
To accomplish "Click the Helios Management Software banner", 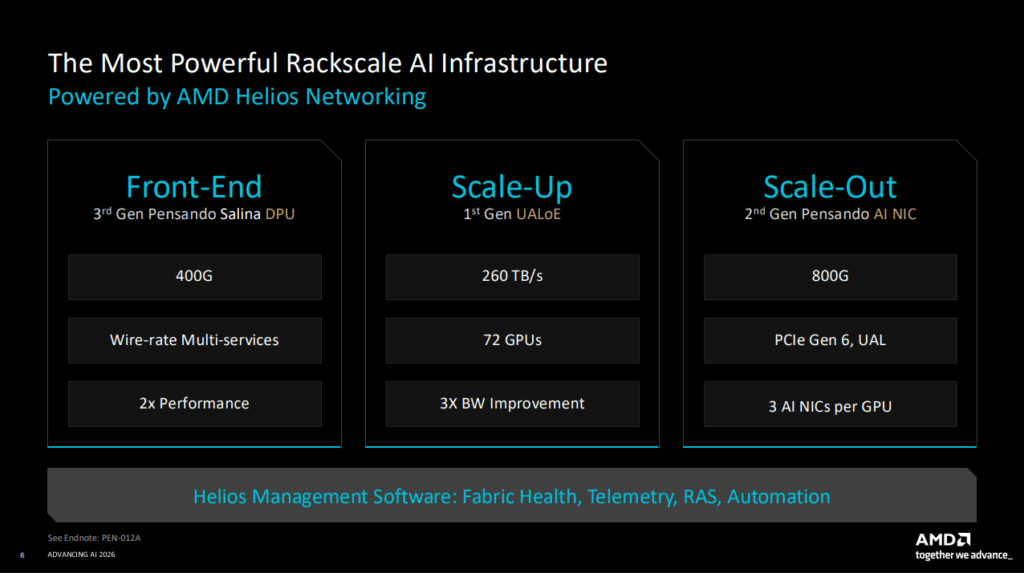I will click(512, 495).
